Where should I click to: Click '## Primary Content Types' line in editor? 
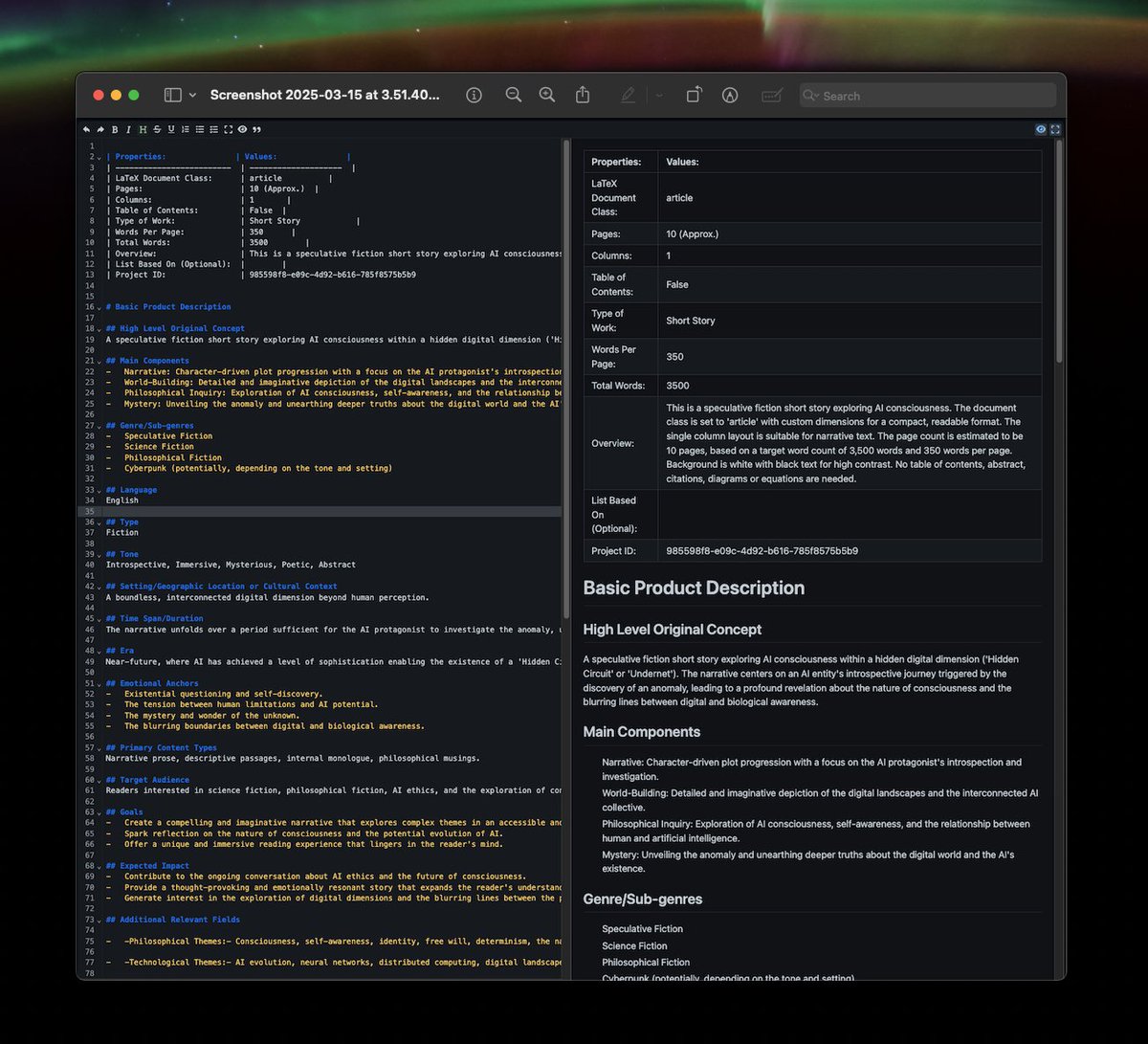[162, 748]
